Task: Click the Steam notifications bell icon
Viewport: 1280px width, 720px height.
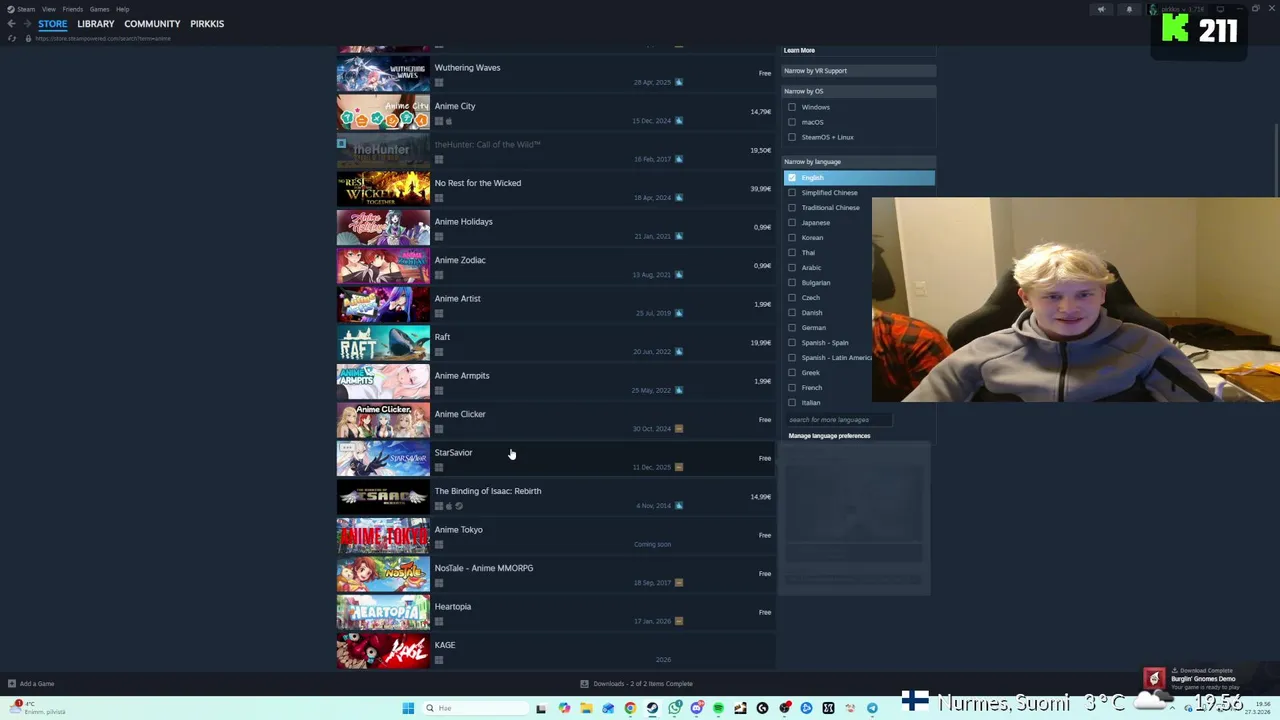Action: 1129,10
